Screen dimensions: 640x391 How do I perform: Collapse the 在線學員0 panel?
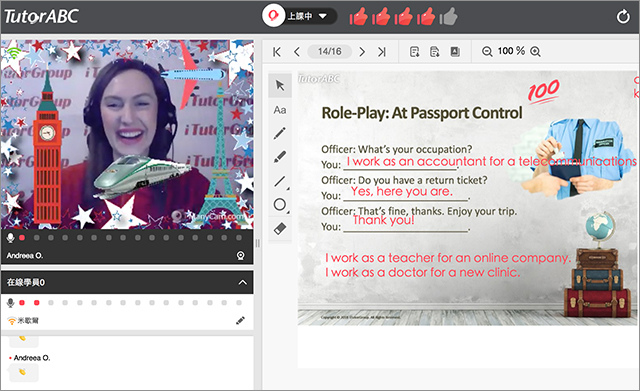242,282
